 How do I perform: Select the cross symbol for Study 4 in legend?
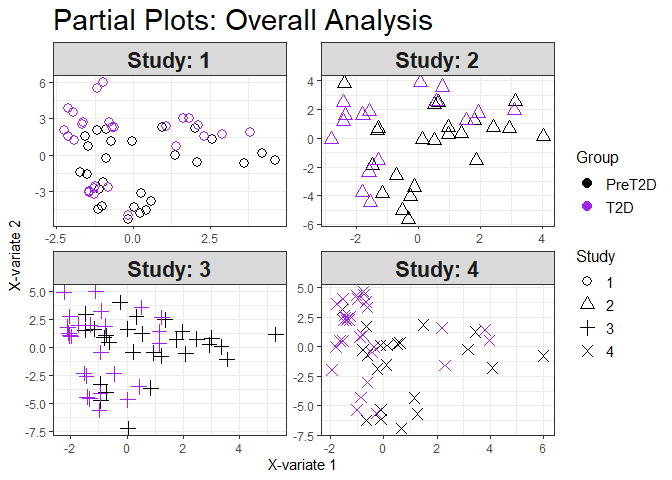tap(587, 351)
